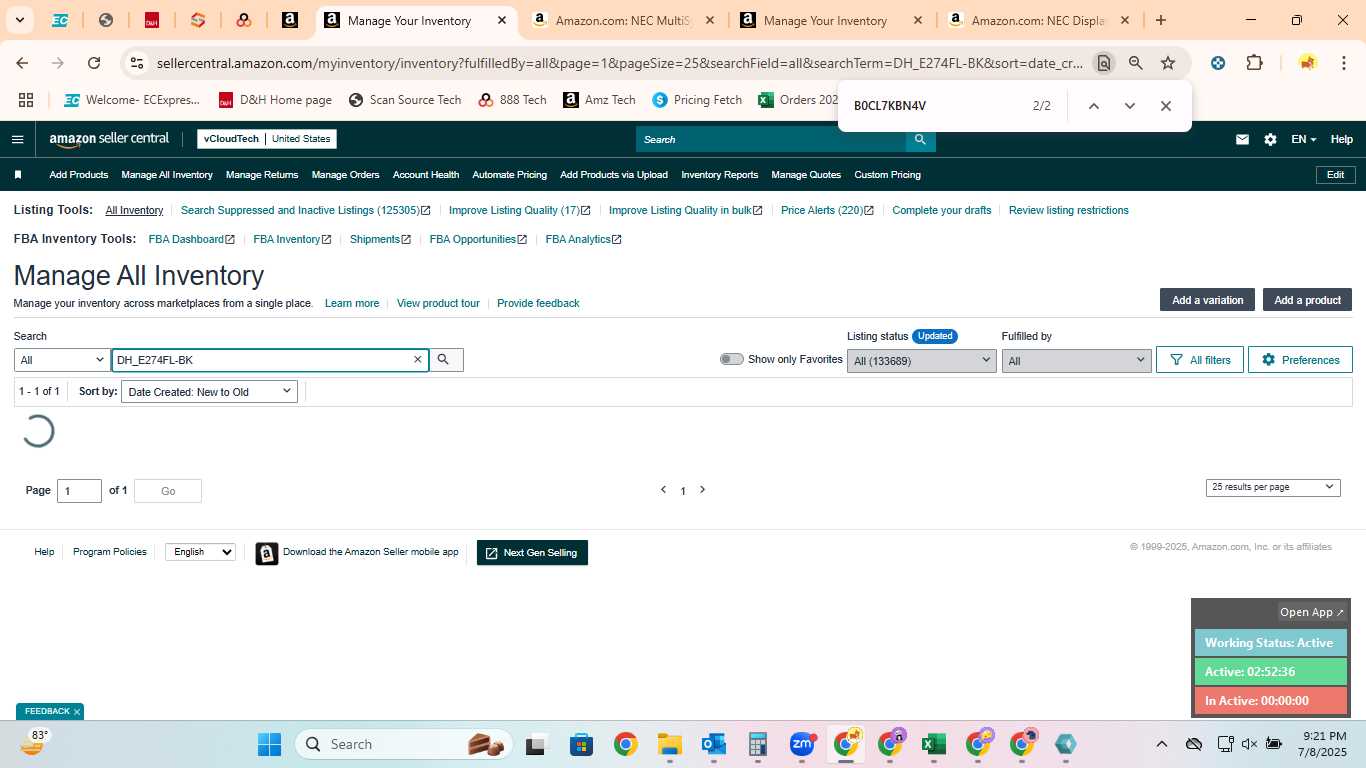The width and height of the screenshot is (1366, 768).
Task: Expand the Chrome tab search dropdown
Action: pyautogui.click(x=19, y=20)
